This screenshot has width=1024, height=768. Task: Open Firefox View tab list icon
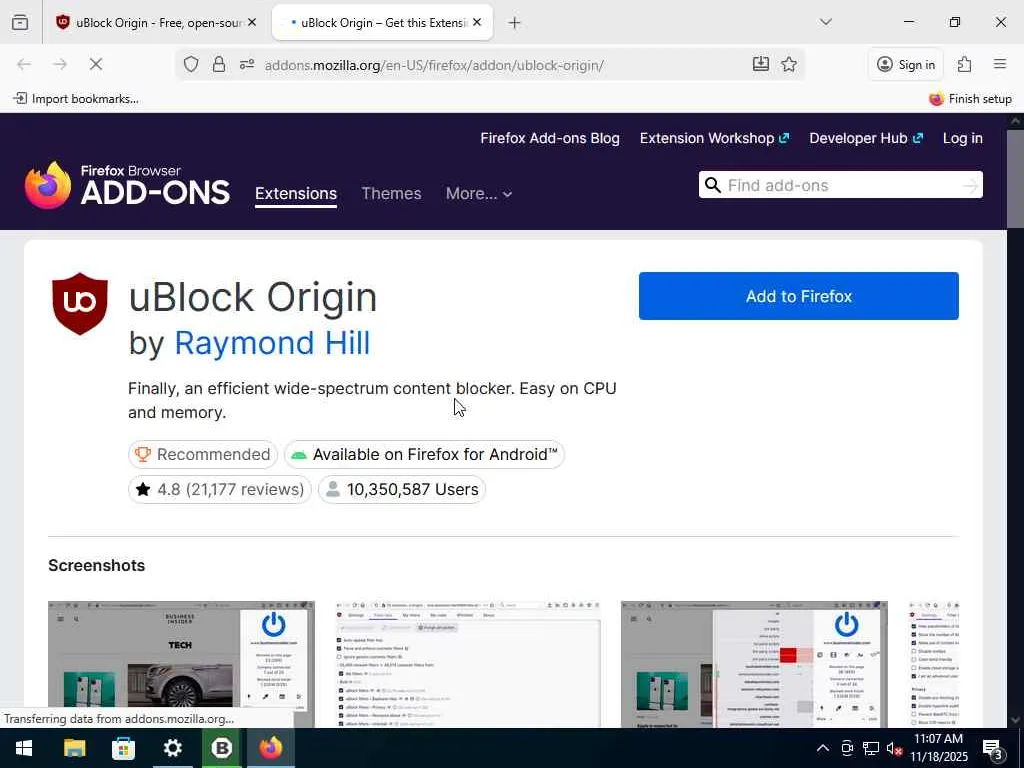20,22
